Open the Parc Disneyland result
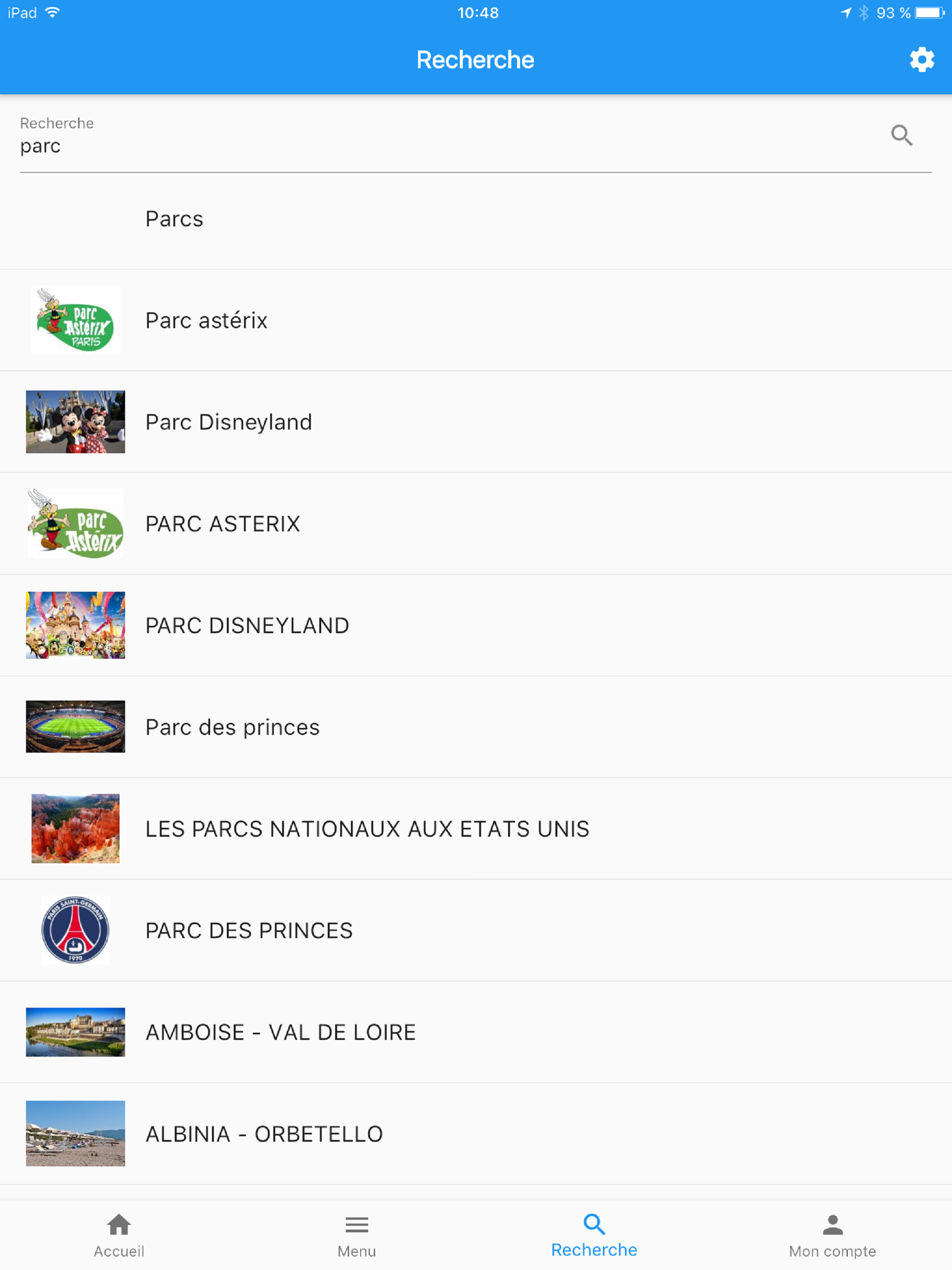Screen dimensions: 952x1270 click(476, 422)
